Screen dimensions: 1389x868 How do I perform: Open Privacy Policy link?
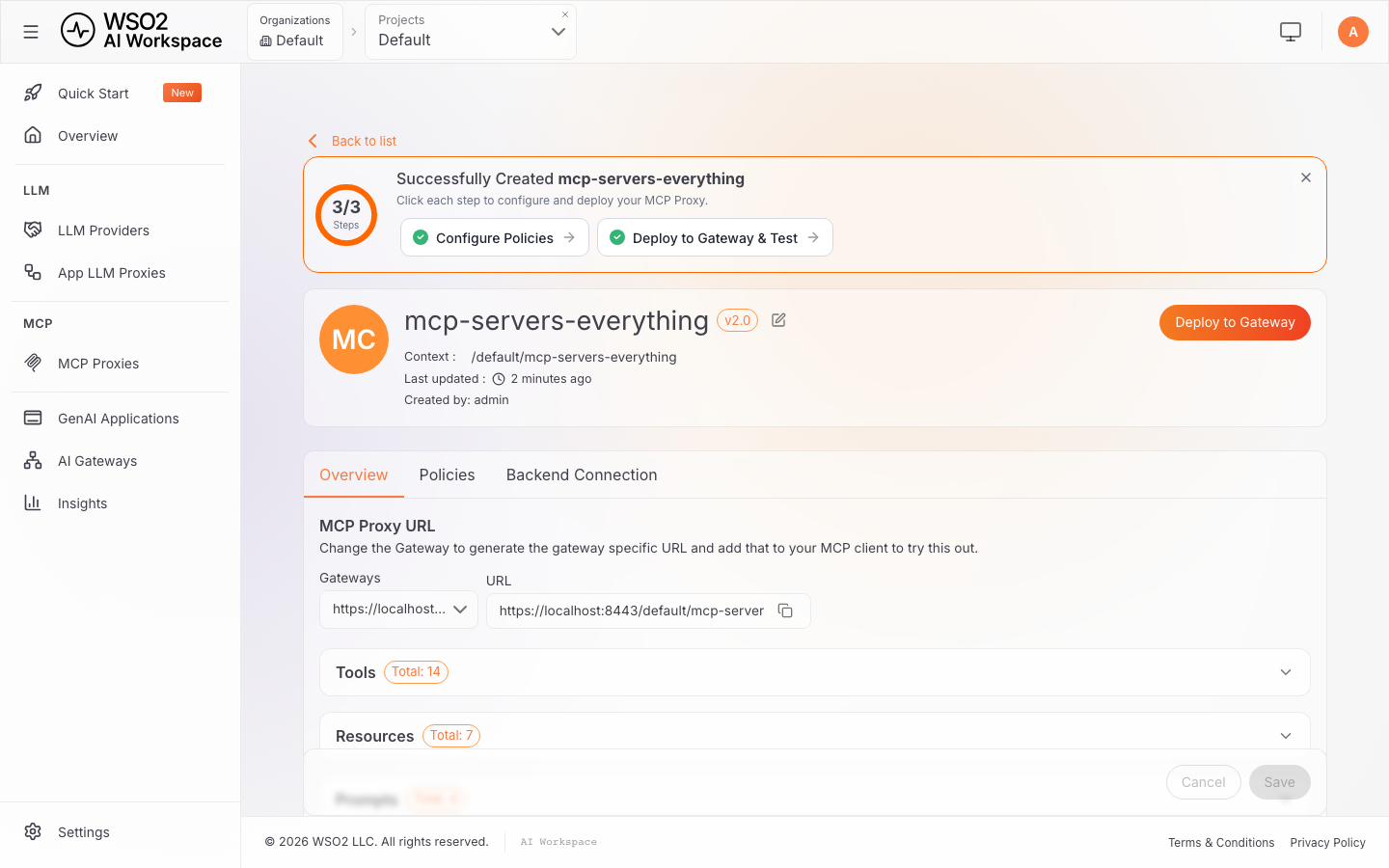coord(1328,843)
